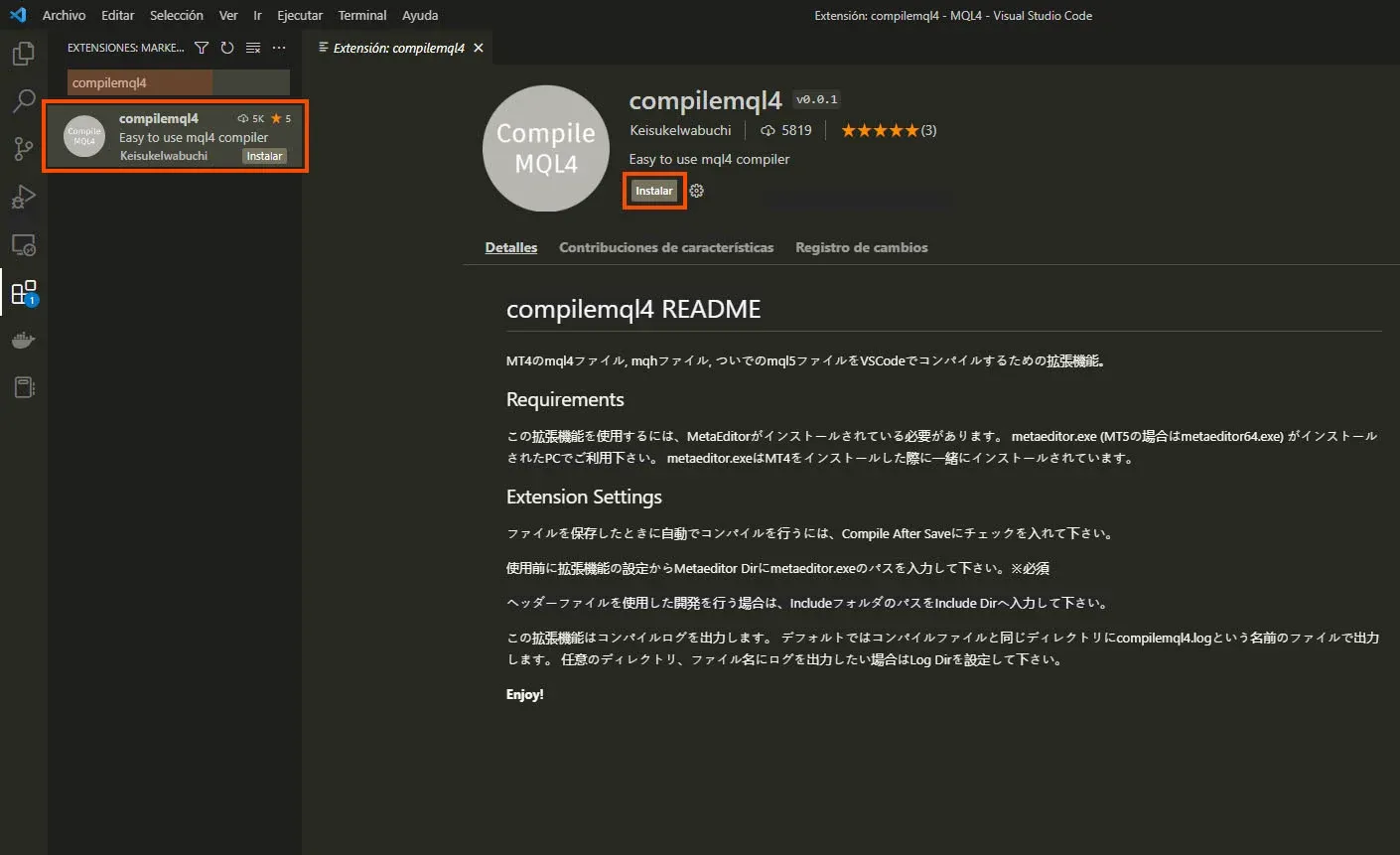Clear the extension search results

point(252,47)
